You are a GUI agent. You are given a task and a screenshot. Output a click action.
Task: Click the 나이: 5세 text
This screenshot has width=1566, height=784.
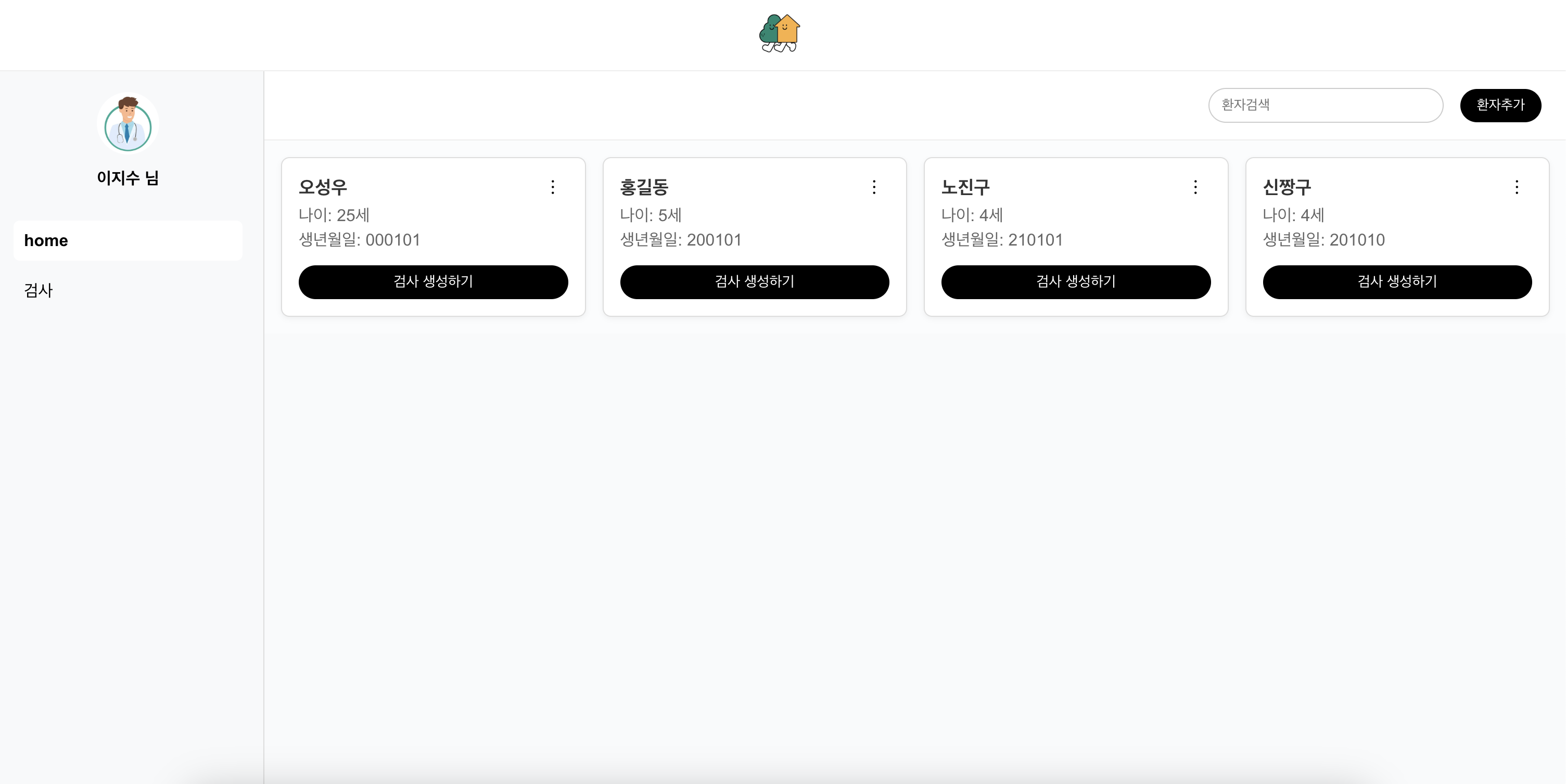651,215
